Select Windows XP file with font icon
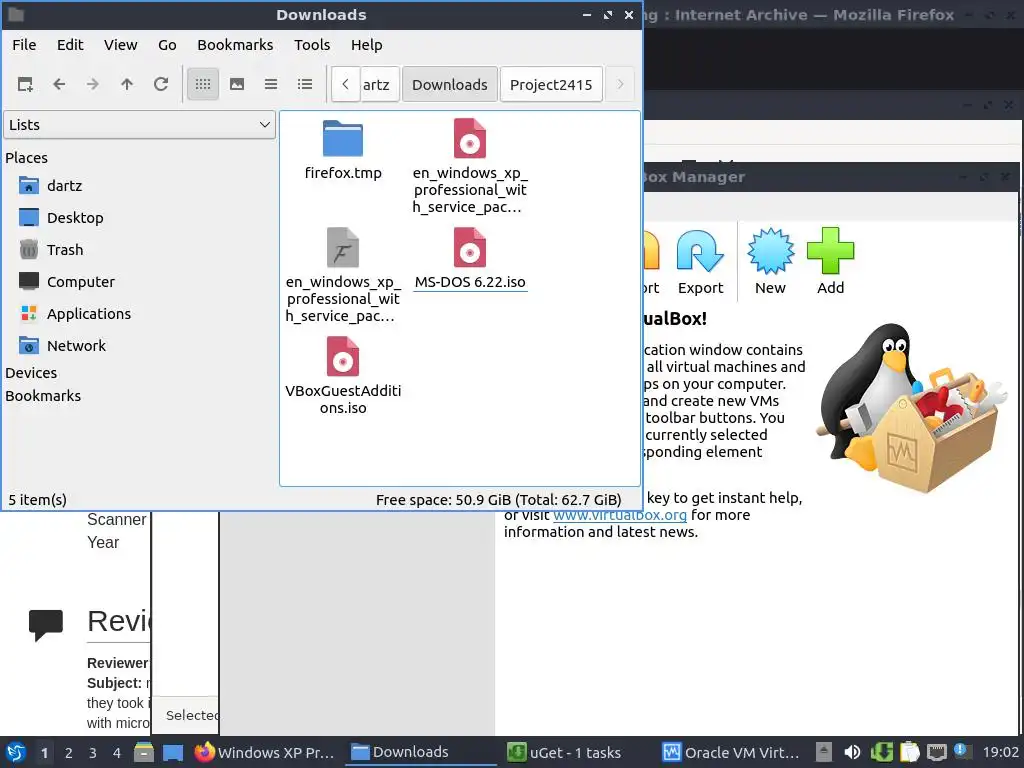This screenshot has height=768, width=1024. click(343, 248)
